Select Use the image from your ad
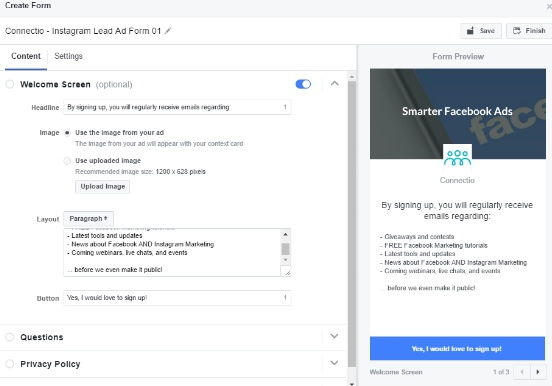 [67, 133]
